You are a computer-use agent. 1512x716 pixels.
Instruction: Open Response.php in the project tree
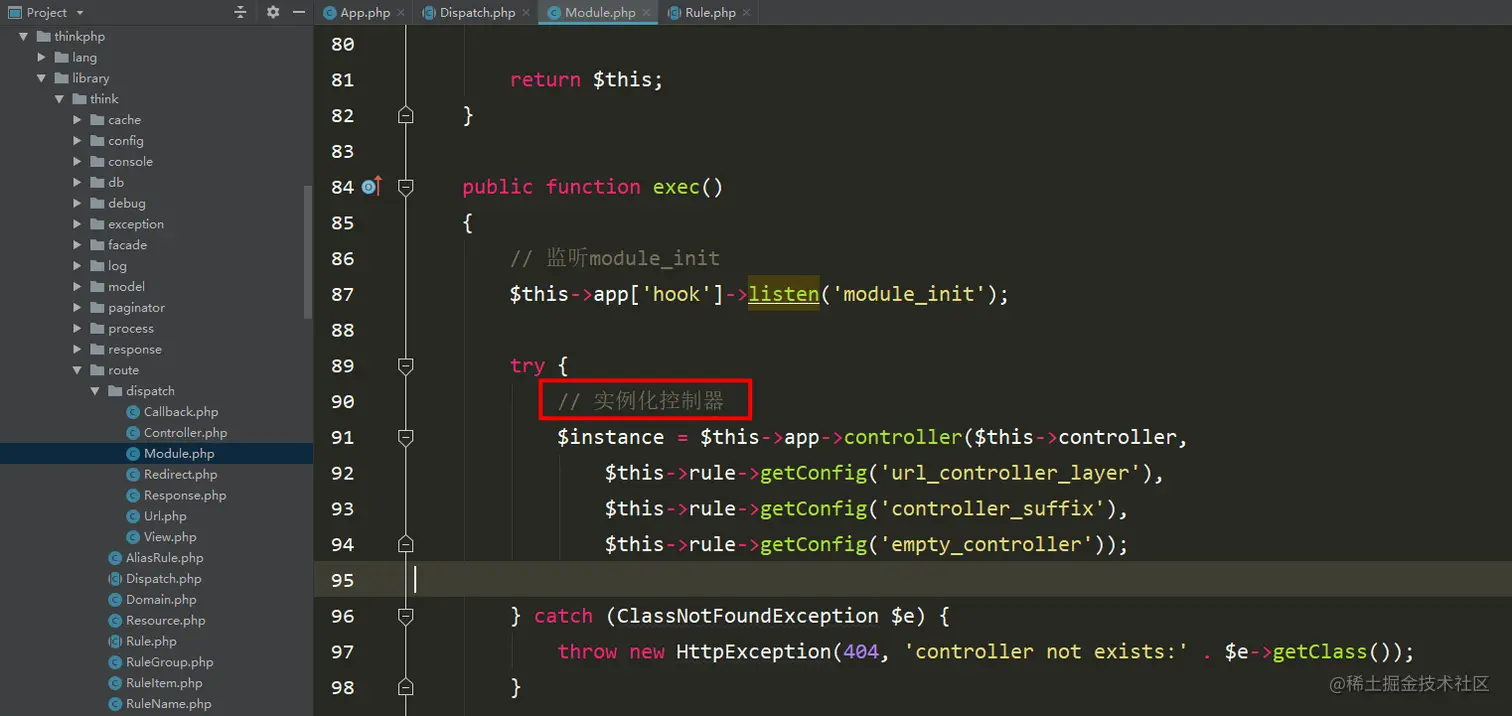click(176, 495)
